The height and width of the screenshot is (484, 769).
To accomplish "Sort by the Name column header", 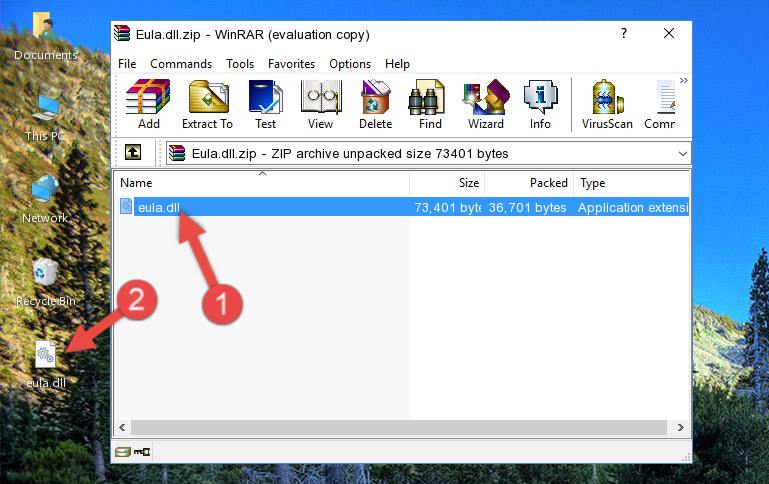I will click(262, 183).
